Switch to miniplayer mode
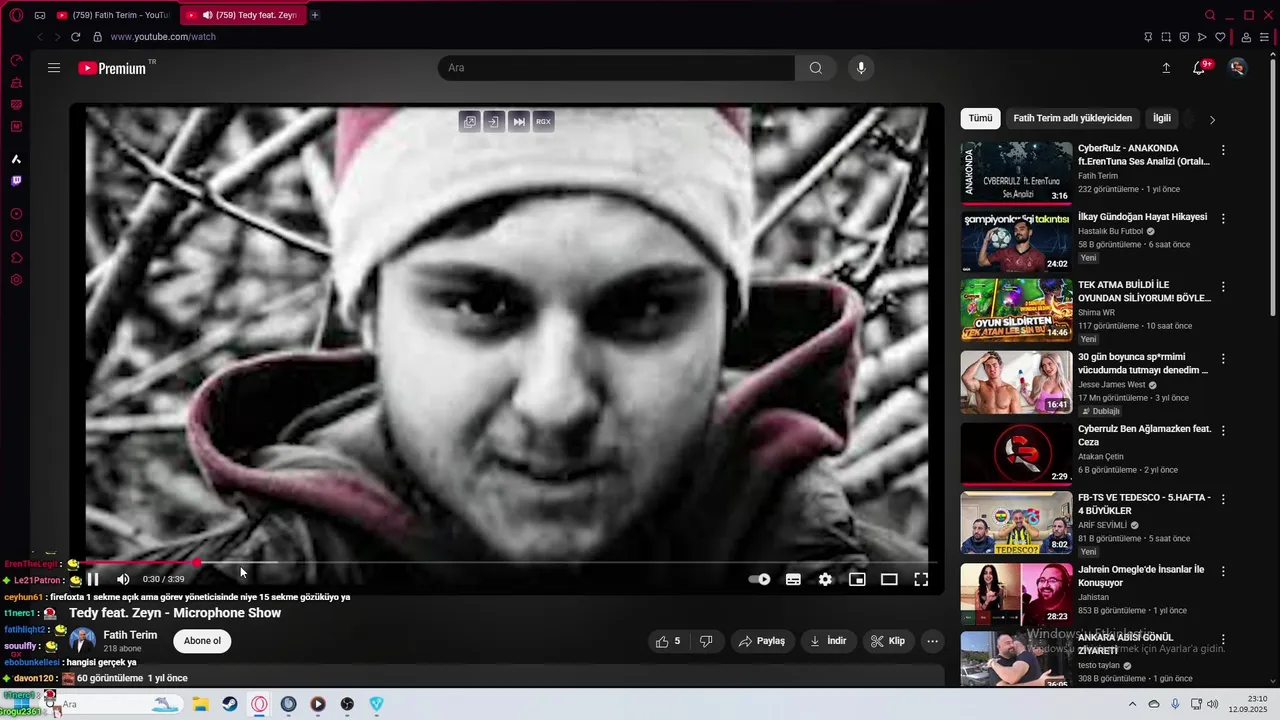Viewport: 1280px width, 720px height. (857, 579)
